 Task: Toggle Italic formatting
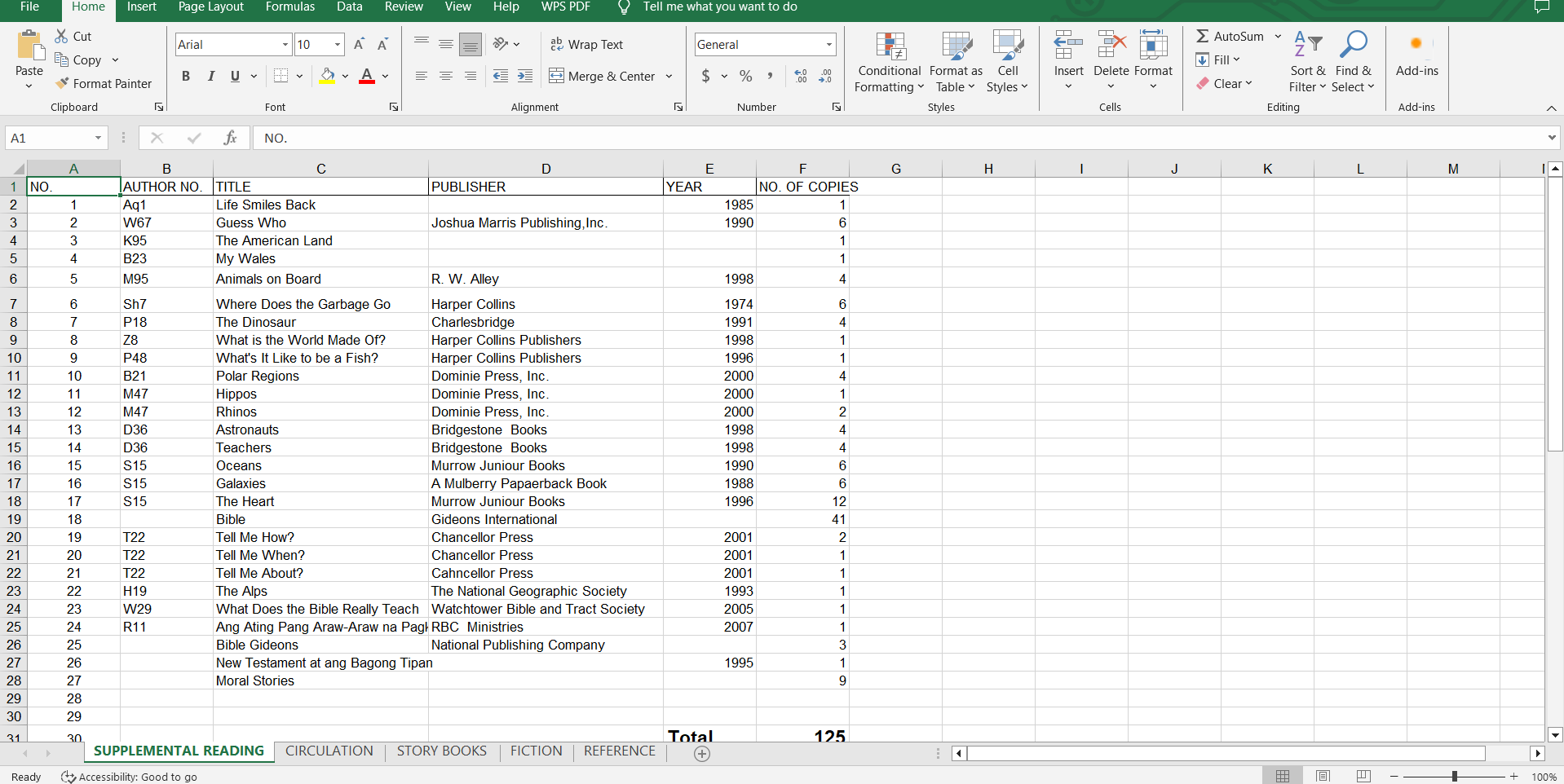pyautogui.click(x=210, y=76)
